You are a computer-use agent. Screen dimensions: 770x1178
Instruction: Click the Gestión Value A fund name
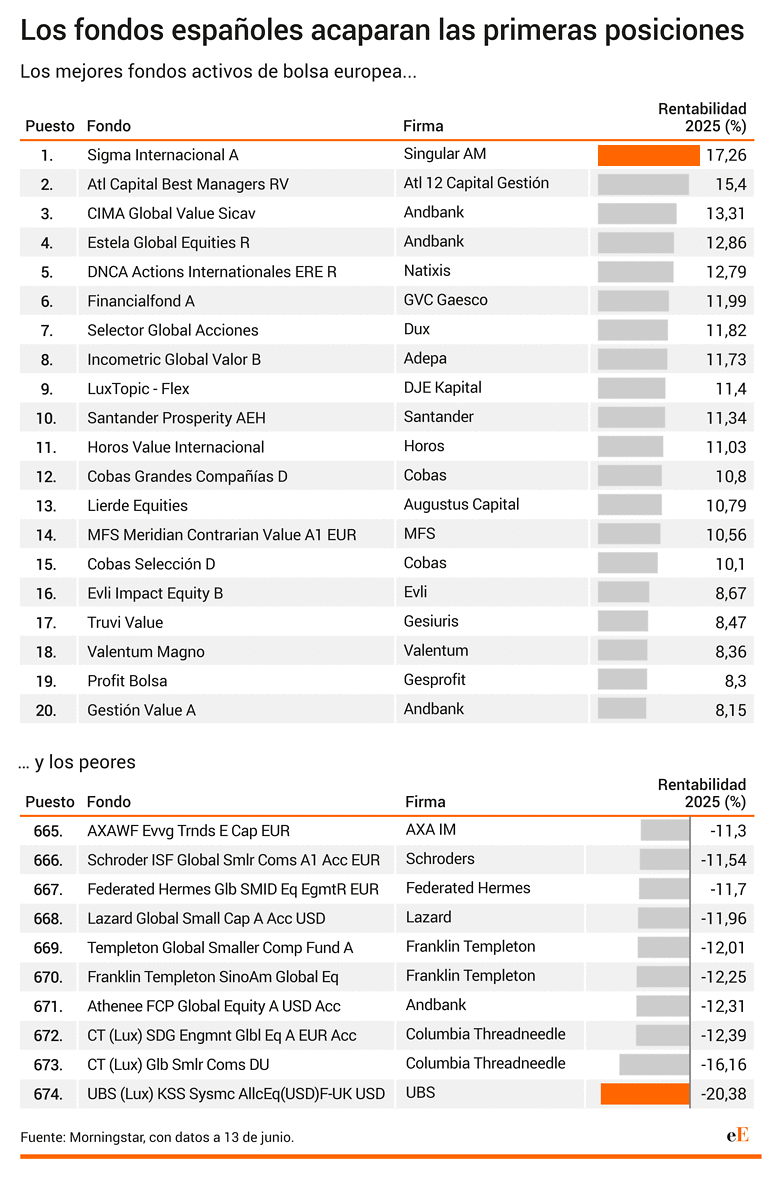click(141, 710)
